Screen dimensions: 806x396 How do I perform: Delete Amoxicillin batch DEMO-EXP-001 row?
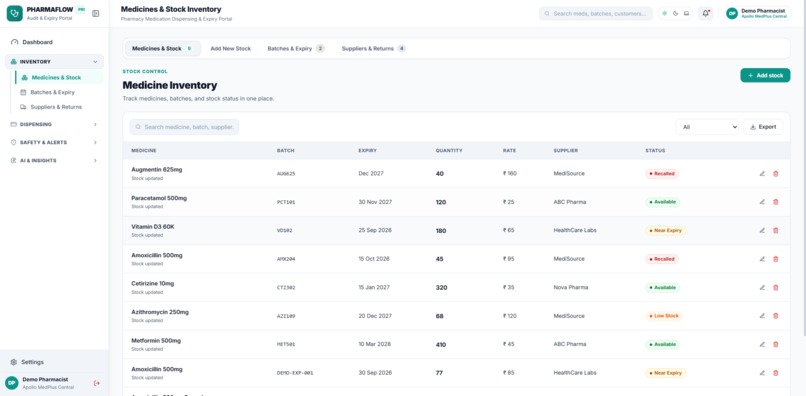click(x=776, y=373)
